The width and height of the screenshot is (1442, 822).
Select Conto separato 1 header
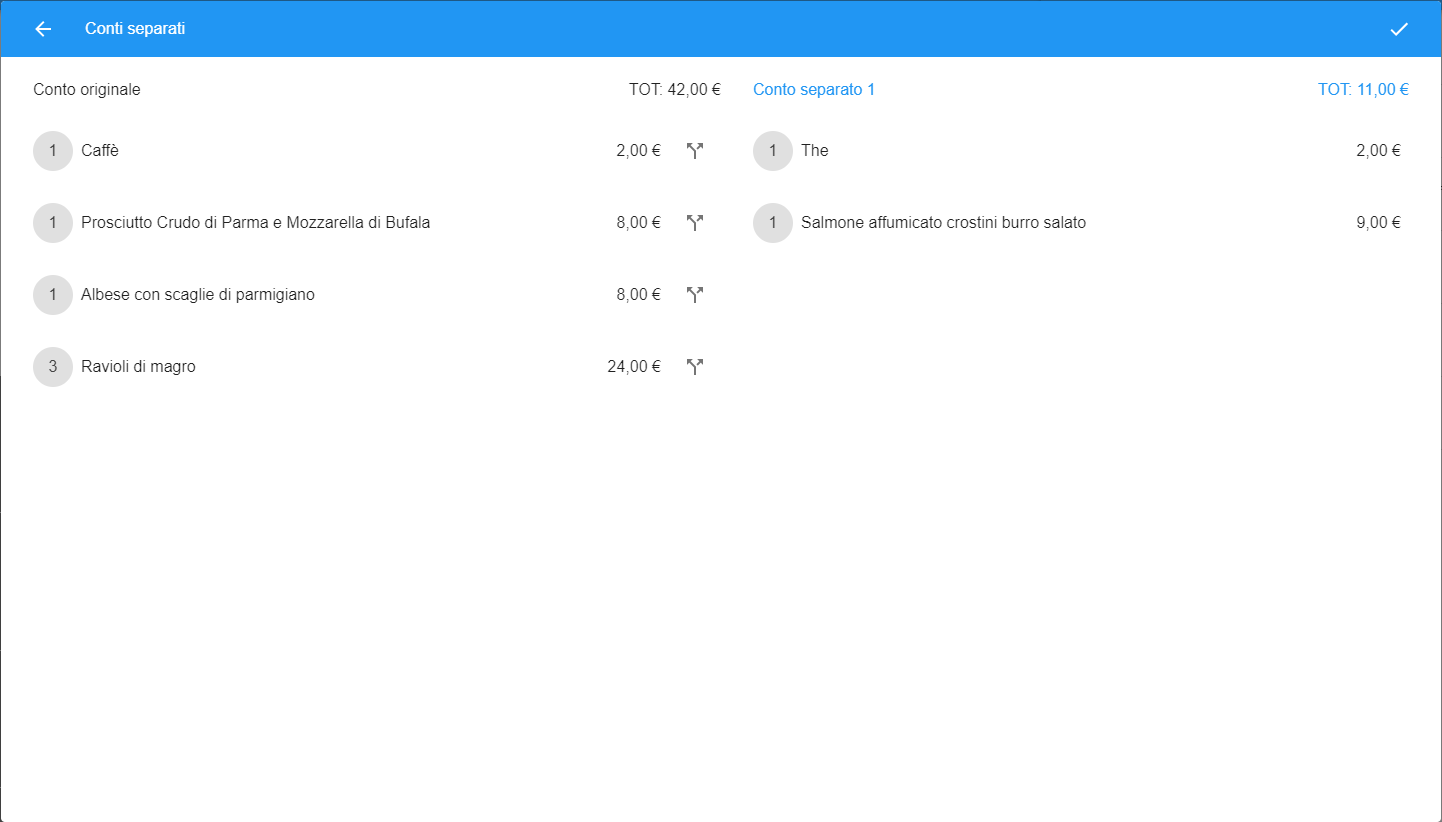tap(814, 90)
